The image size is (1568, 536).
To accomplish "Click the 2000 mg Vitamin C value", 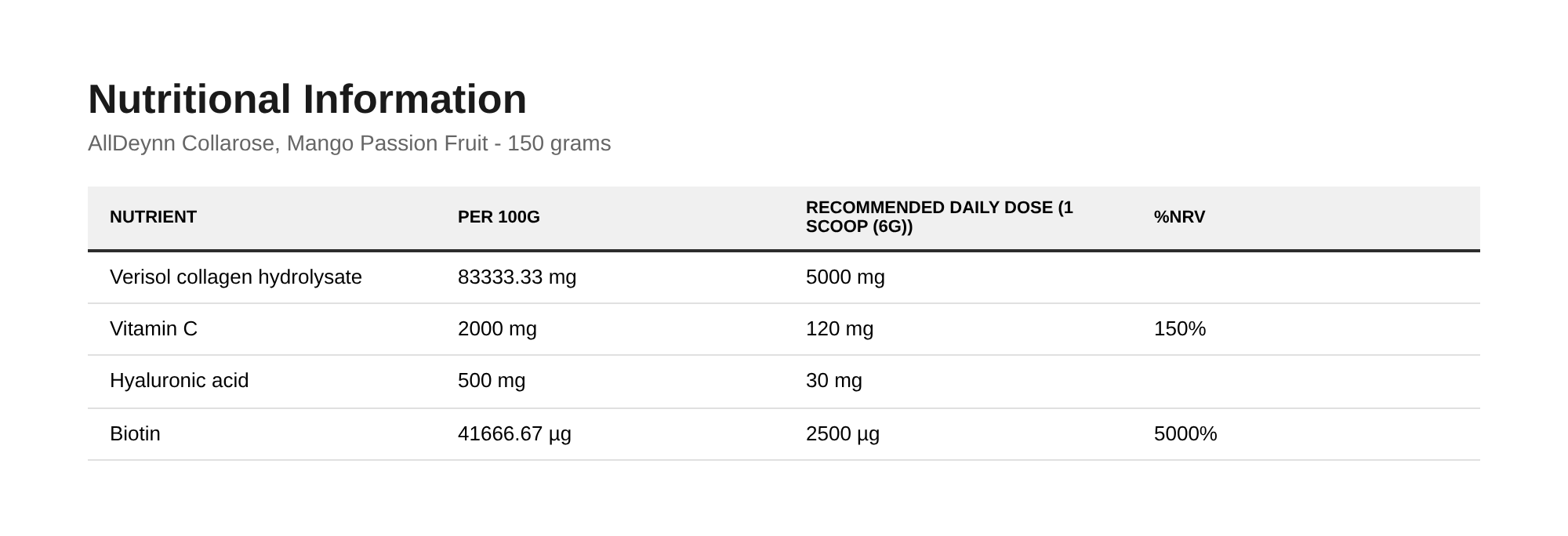I will click(497, 329).
